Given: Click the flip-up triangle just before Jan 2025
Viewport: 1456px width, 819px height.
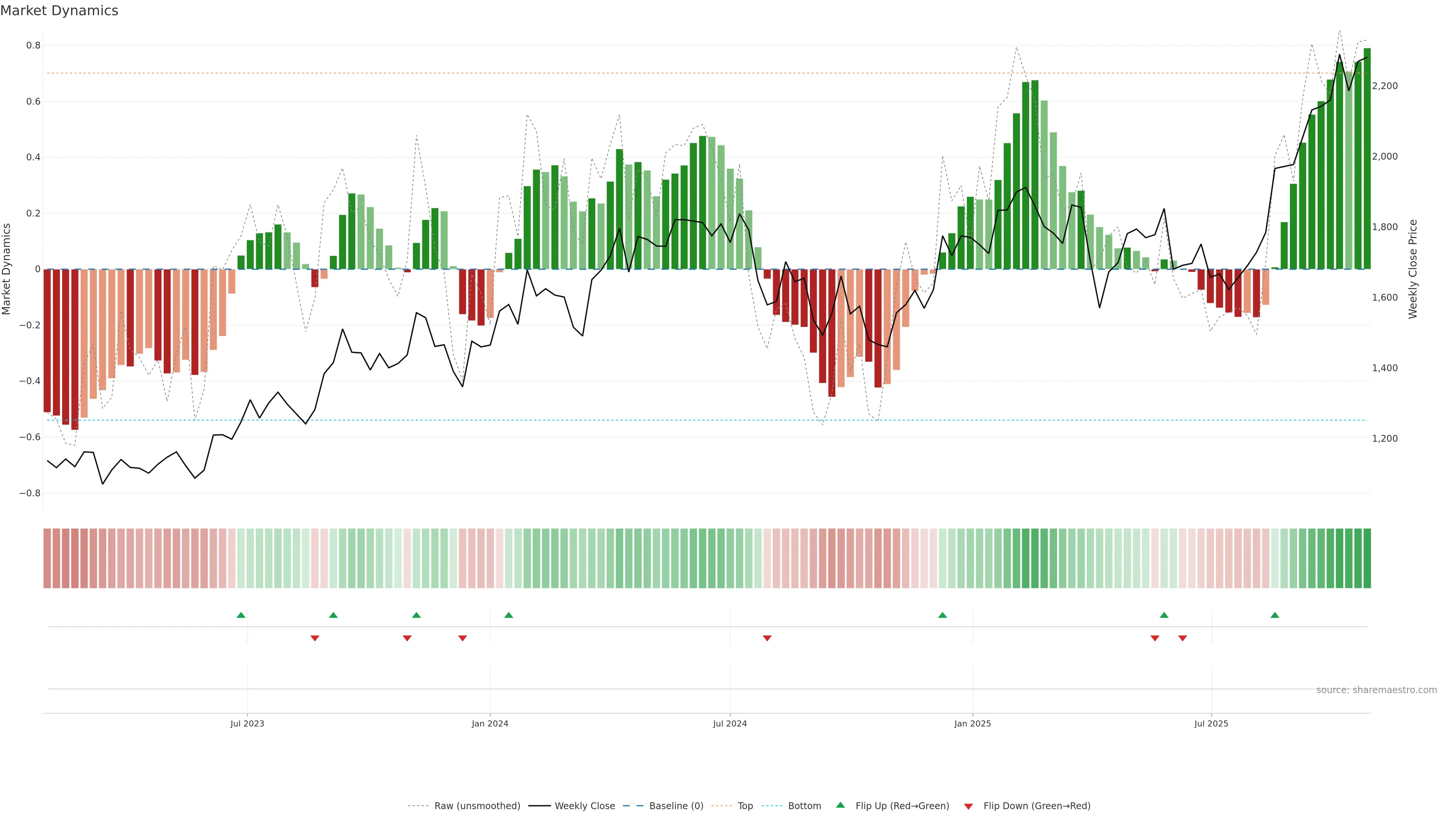Looking at the screenshot, I should tap(942, 615).
